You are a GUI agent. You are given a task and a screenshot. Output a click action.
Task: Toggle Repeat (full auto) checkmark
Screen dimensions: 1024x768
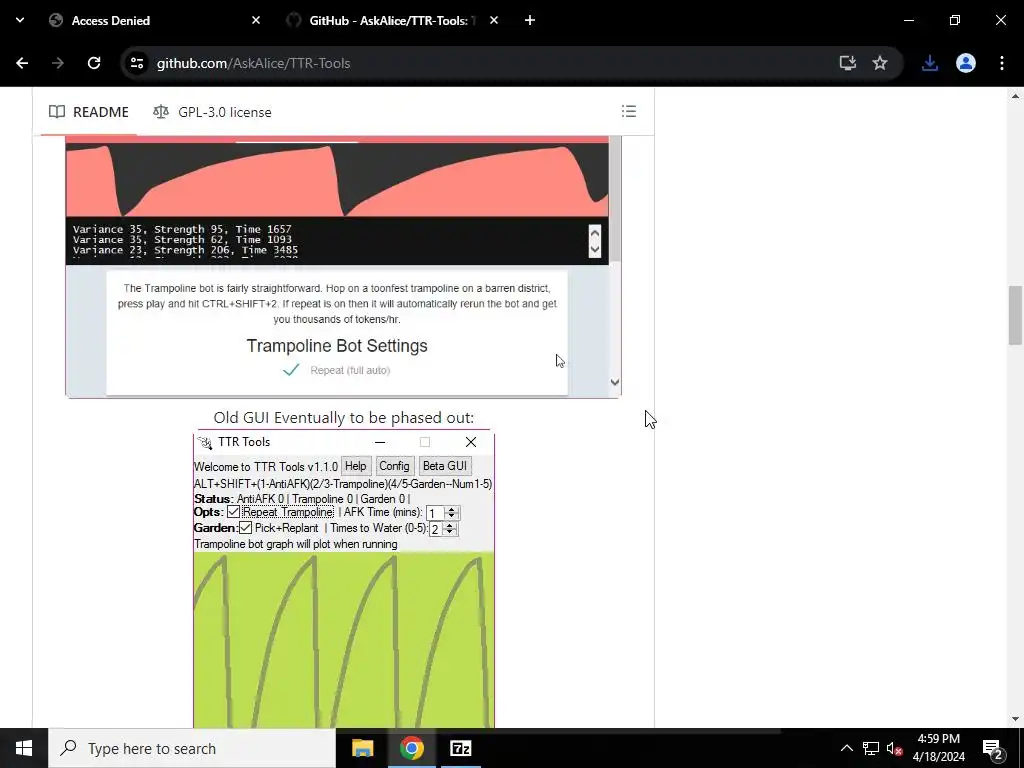[x=291, y=370]
